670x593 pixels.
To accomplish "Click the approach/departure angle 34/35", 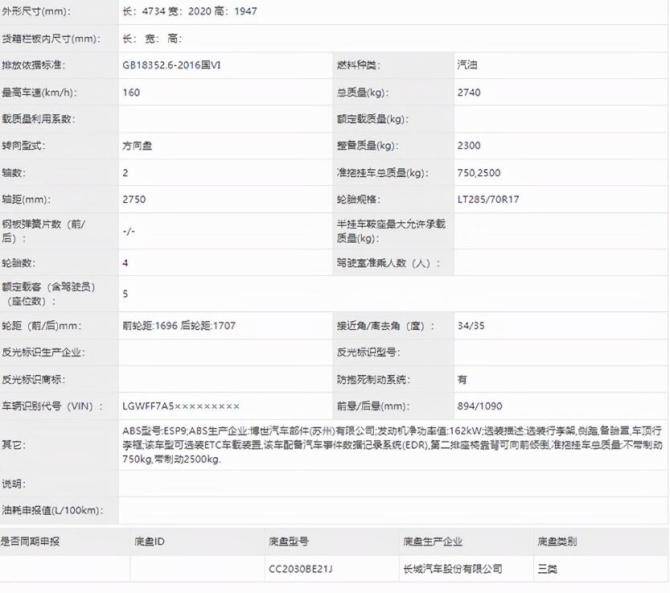I will click(x=471, y=326).
